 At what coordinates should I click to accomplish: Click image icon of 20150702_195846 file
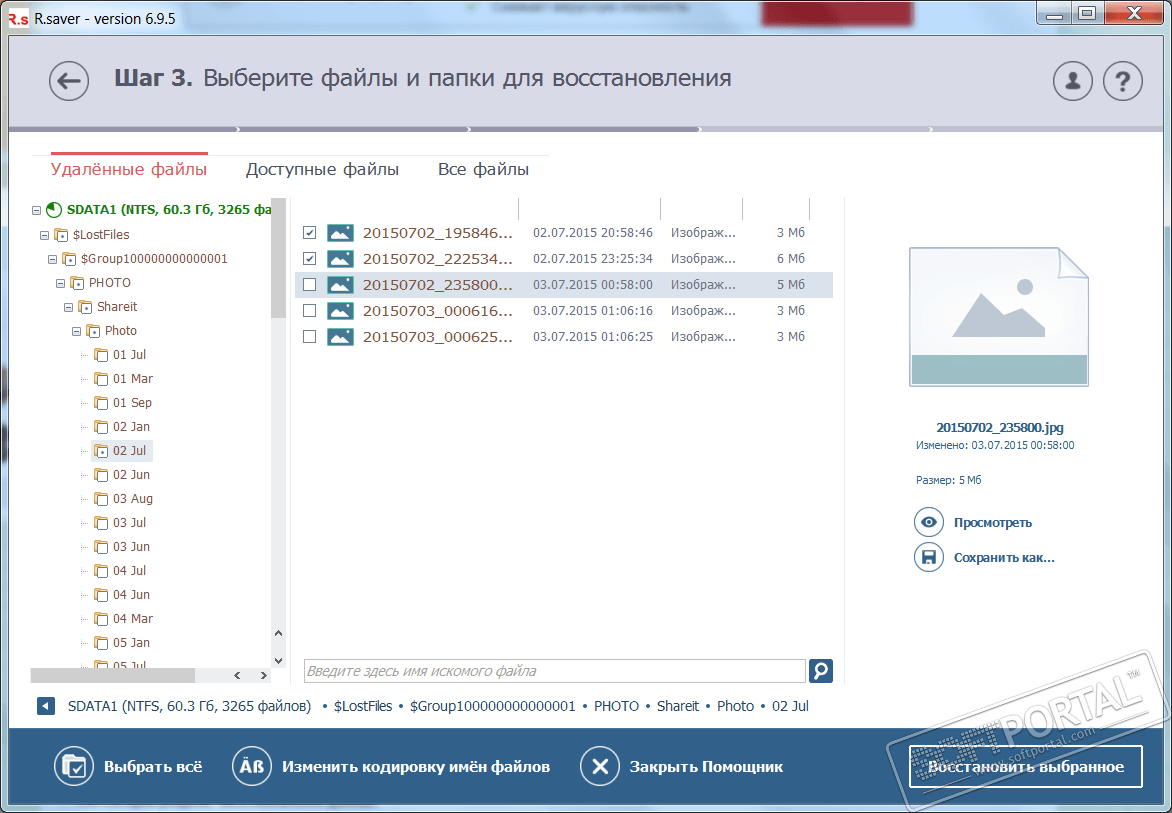point(340,233)
